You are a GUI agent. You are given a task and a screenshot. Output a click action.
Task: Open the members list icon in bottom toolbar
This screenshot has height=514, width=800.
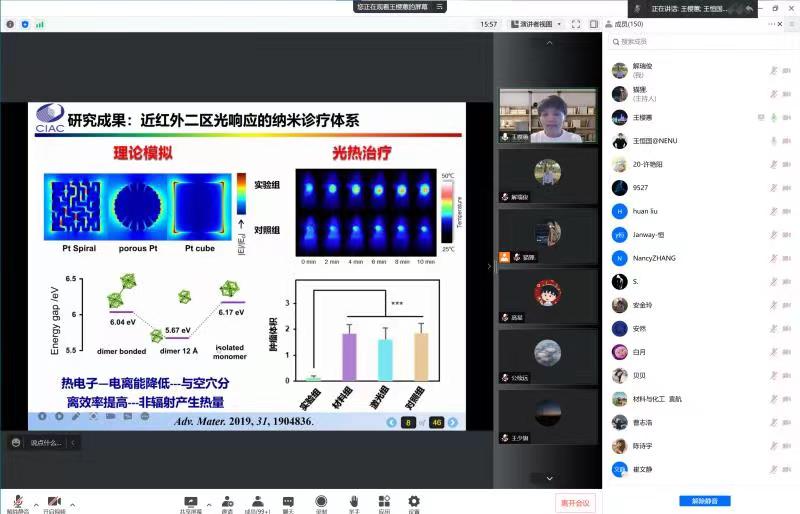[258, 501]
